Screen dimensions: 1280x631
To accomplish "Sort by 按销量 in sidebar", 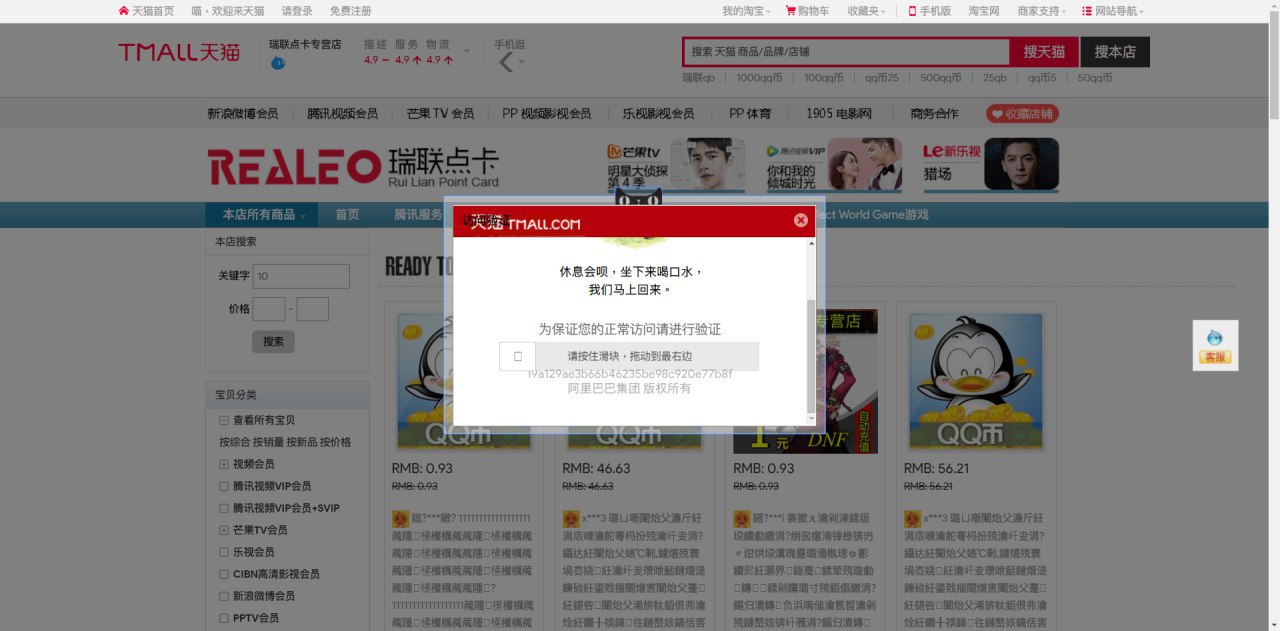I will [268, 442].
